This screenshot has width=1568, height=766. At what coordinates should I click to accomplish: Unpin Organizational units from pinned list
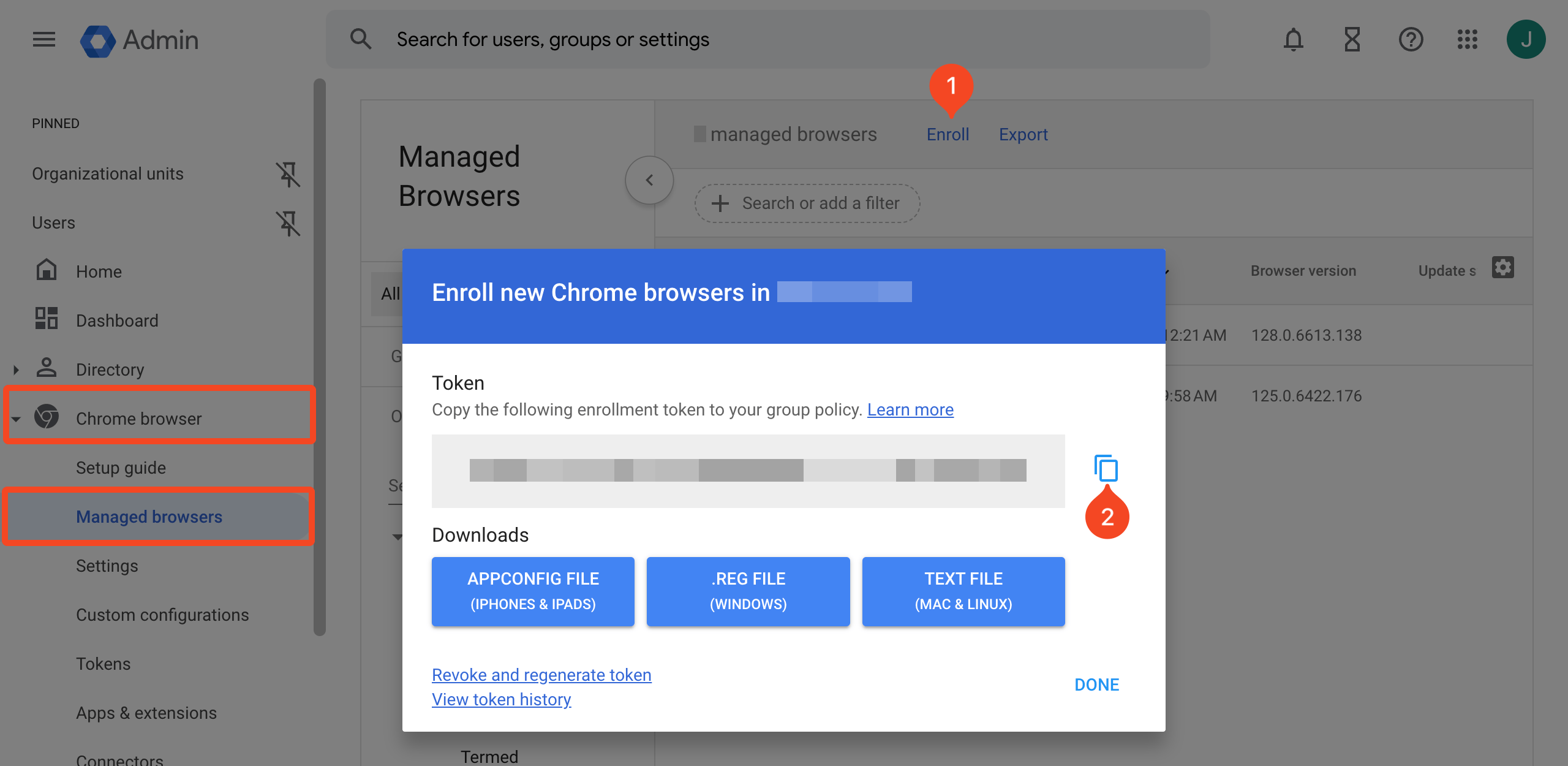[x=288, y=174]
